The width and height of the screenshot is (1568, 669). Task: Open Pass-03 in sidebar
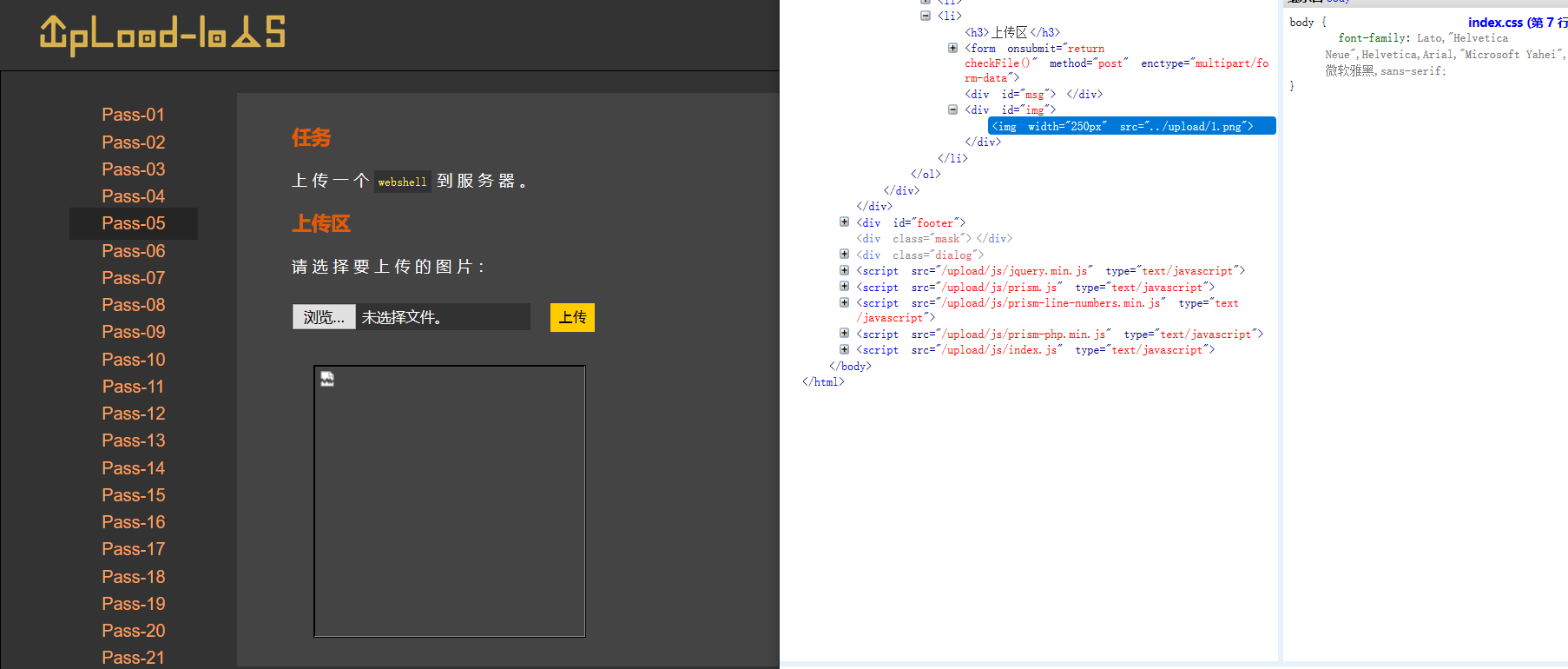tap(133, 169)
